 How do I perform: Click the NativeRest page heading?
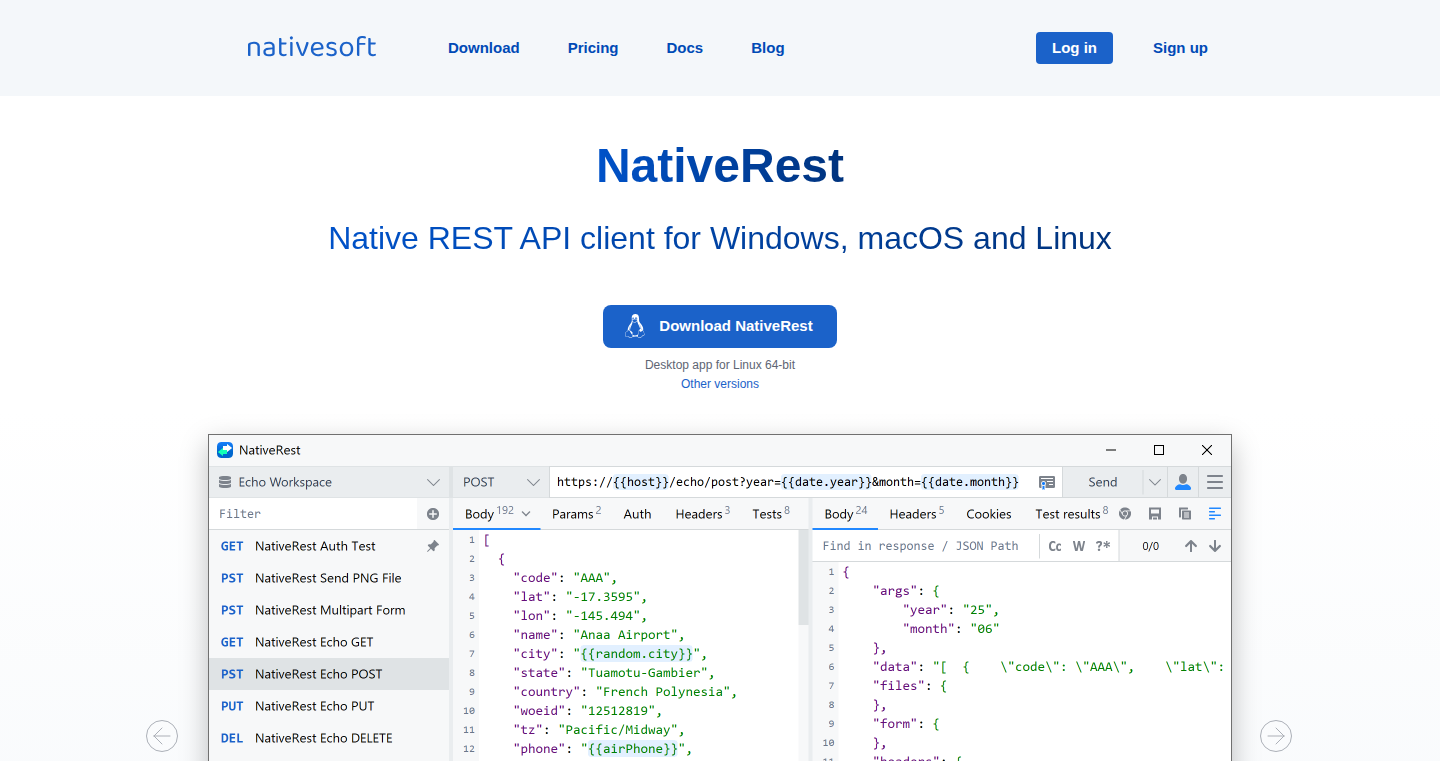pyautogui.click(x=720, y=166)
